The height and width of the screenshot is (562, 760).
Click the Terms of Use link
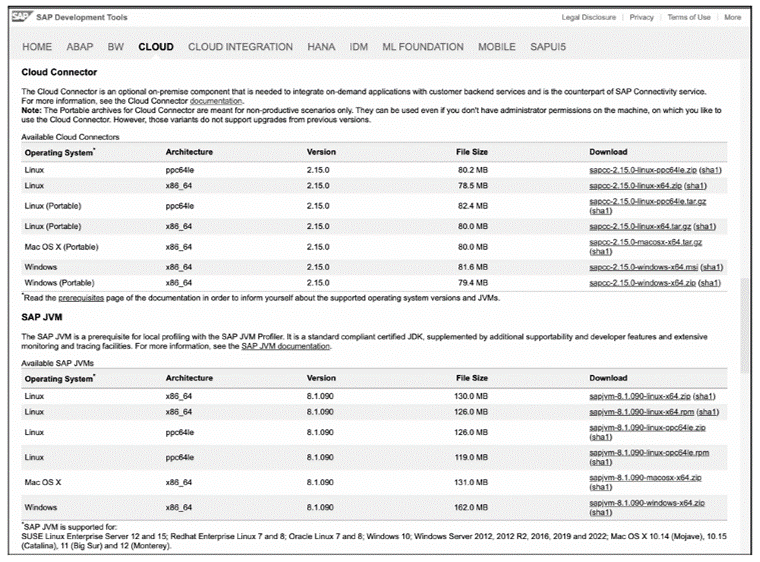[x=688, y=17]
